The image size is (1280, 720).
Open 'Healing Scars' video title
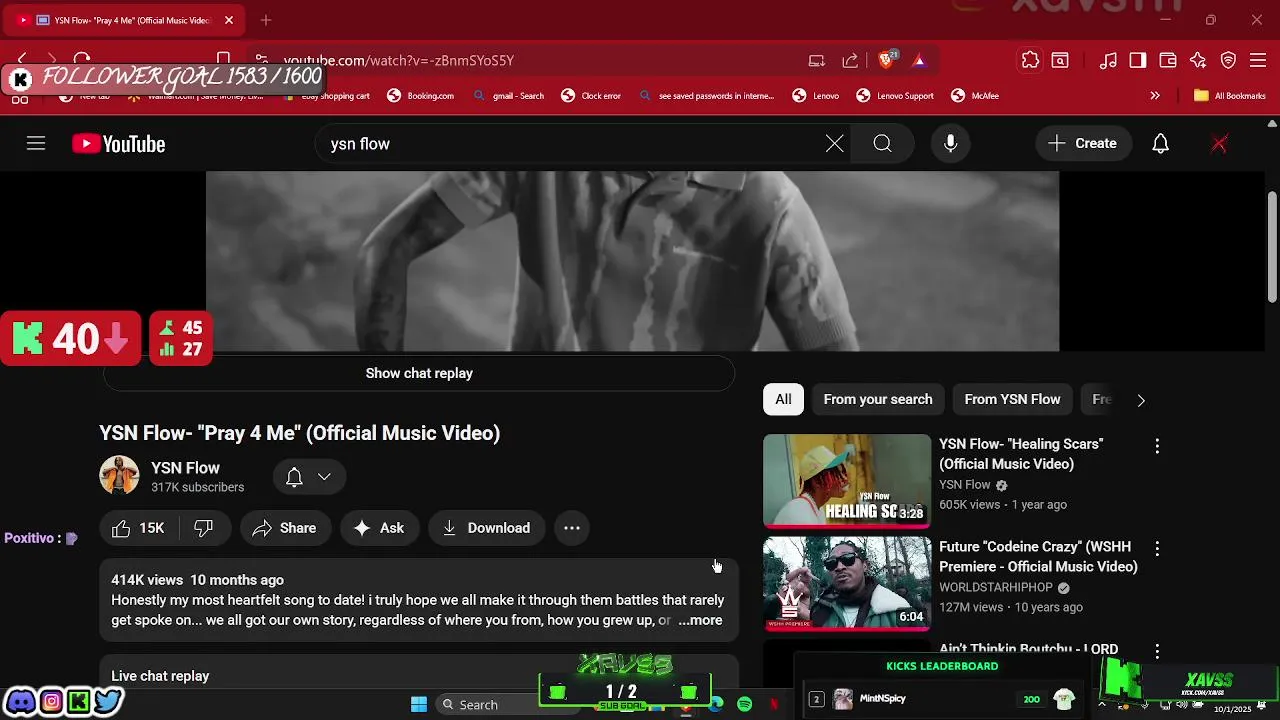[1021, 454]
